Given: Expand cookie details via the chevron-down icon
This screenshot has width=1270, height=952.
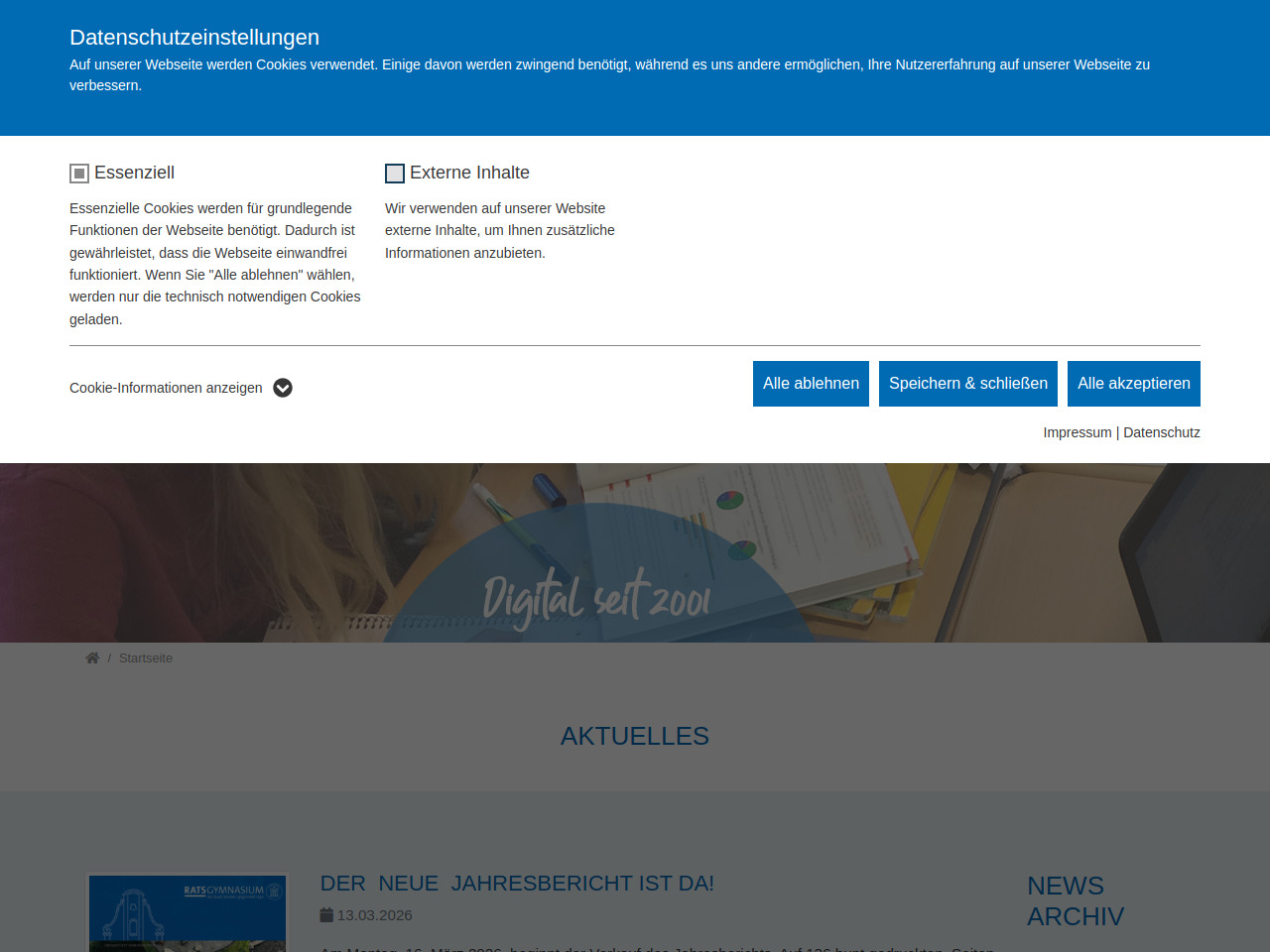Looking at the screenshot, I should [283, 388].
